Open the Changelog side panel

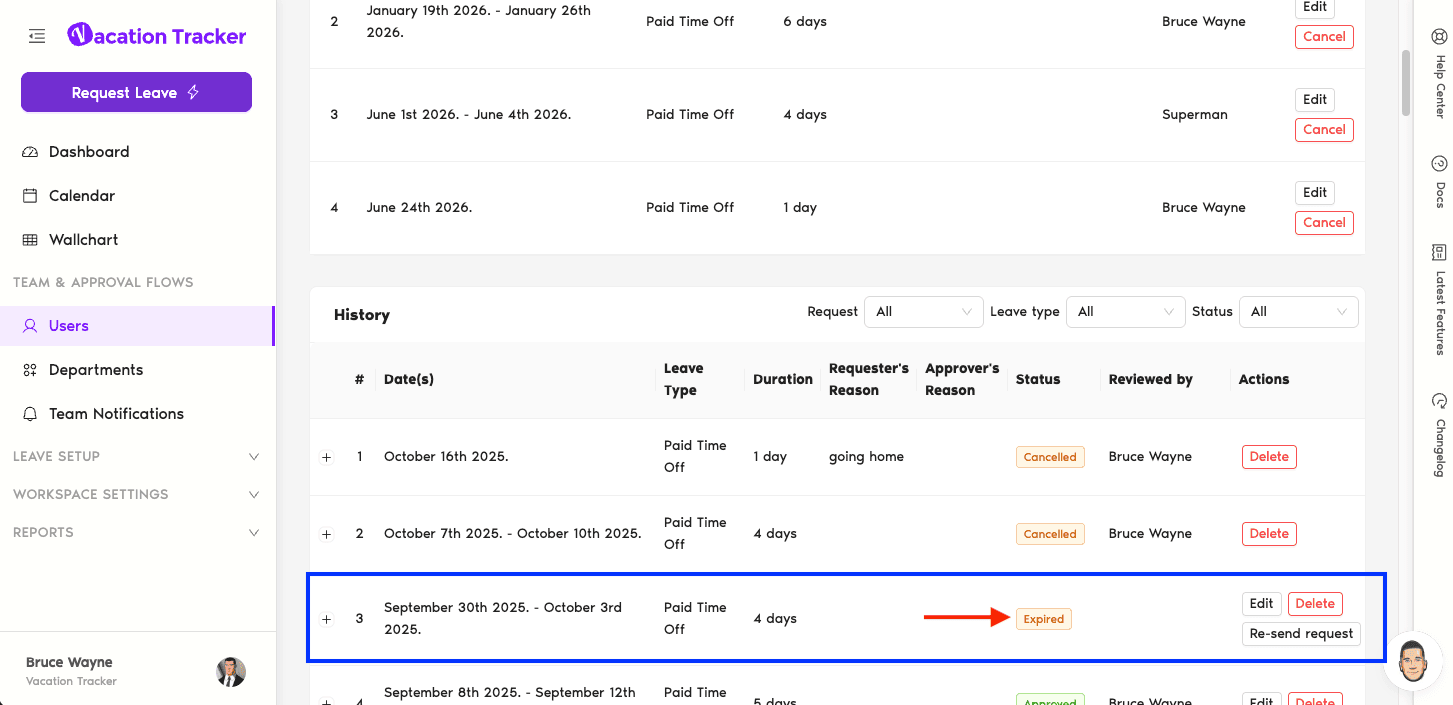pos(1439,434)
